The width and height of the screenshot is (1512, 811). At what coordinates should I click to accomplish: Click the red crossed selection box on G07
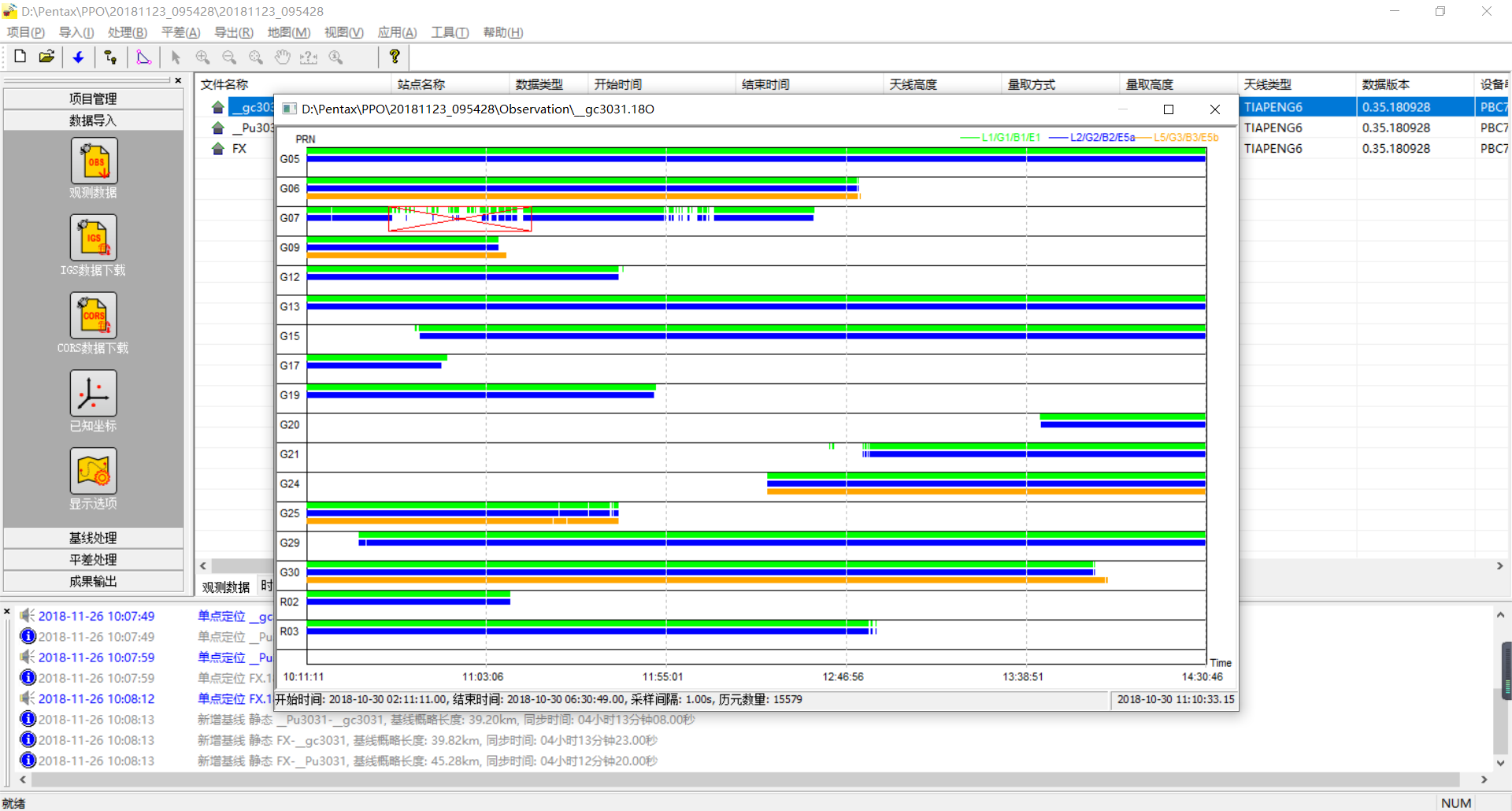click(x=460, y=219)
